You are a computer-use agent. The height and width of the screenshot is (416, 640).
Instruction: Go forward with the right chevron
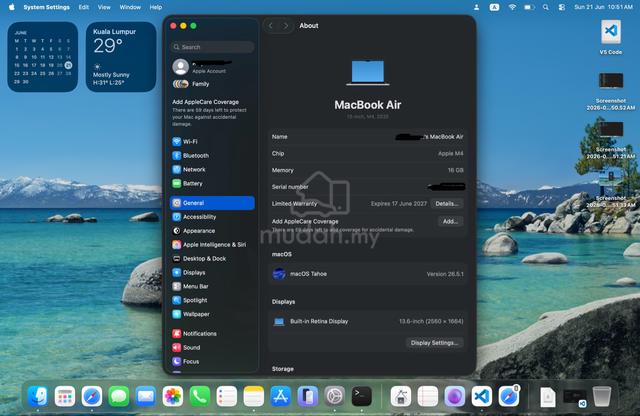coord(286,26)
